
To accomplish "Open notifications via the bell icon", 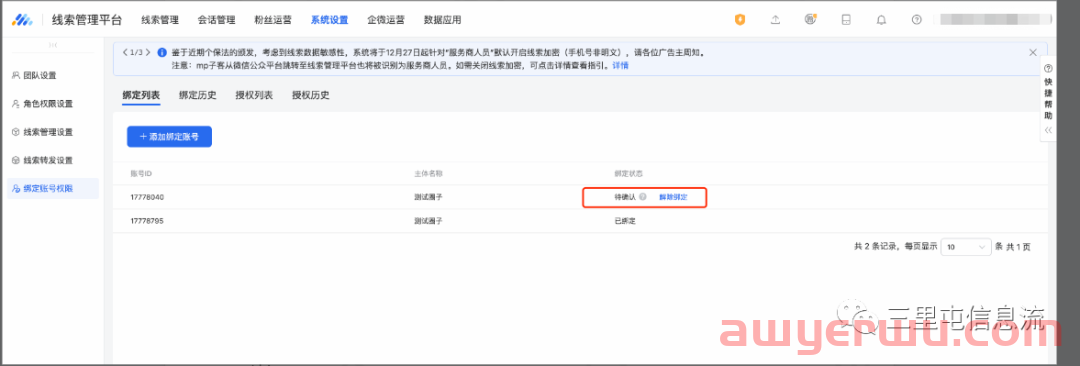I will (x=881, y=20).
